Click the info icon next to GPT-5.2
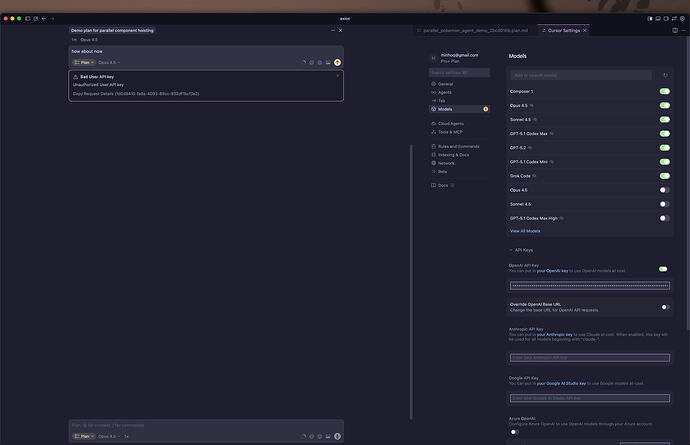The height and width of the screenshot is (445, 690). click(530, 148)
